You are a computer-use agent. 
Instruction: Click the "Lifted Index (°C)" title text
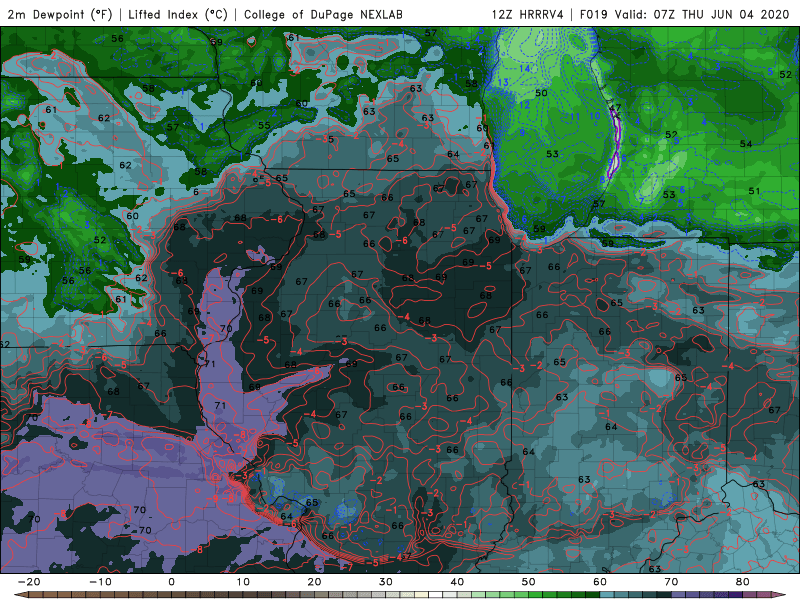pos(178,14)
